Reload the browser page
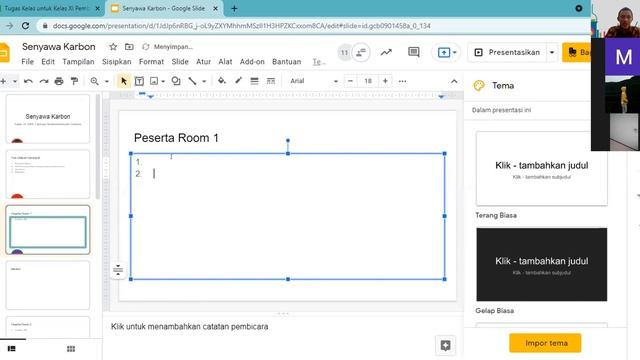The image size is (640, 360). 25,26
